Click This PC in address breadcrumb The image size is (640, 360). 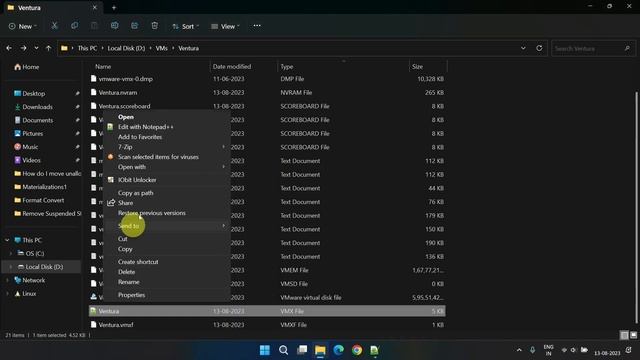pos(87,48)
